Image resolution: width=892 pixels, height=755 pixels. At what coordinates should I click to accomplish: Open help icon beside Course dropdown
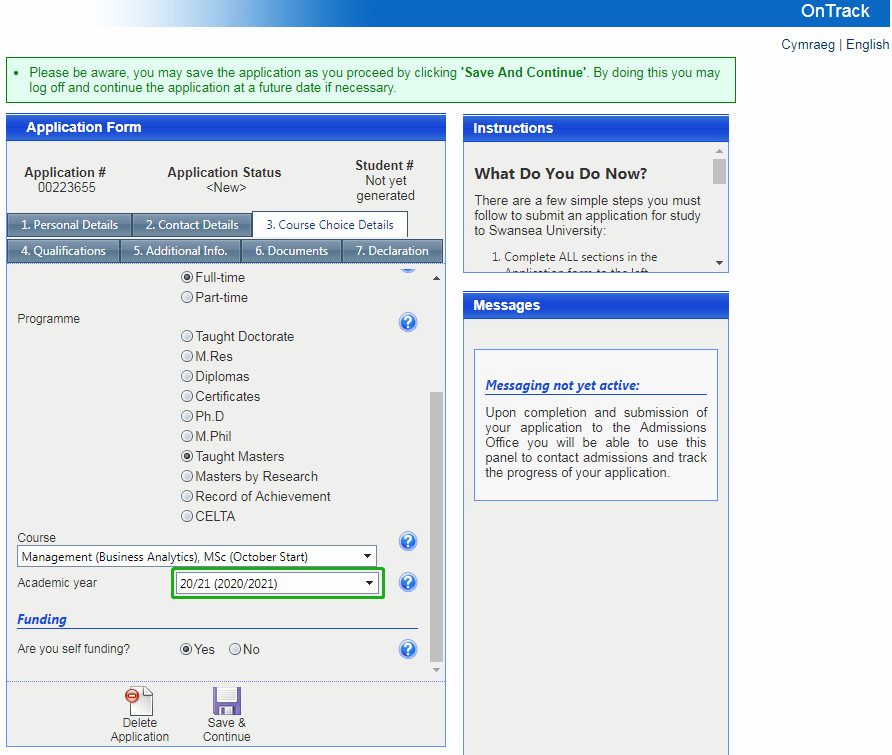point(408,541)
